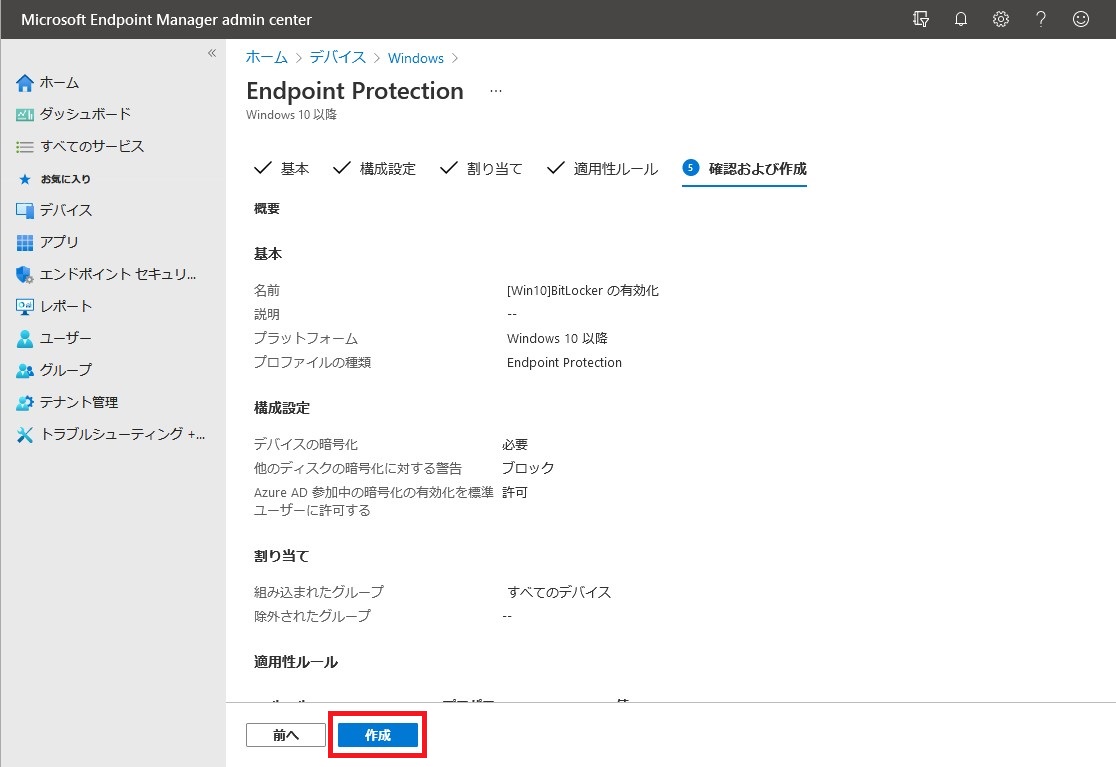Click the platform value Windows 10 以降
Viewport: 1116px width, 767px height.
(557, 339)
